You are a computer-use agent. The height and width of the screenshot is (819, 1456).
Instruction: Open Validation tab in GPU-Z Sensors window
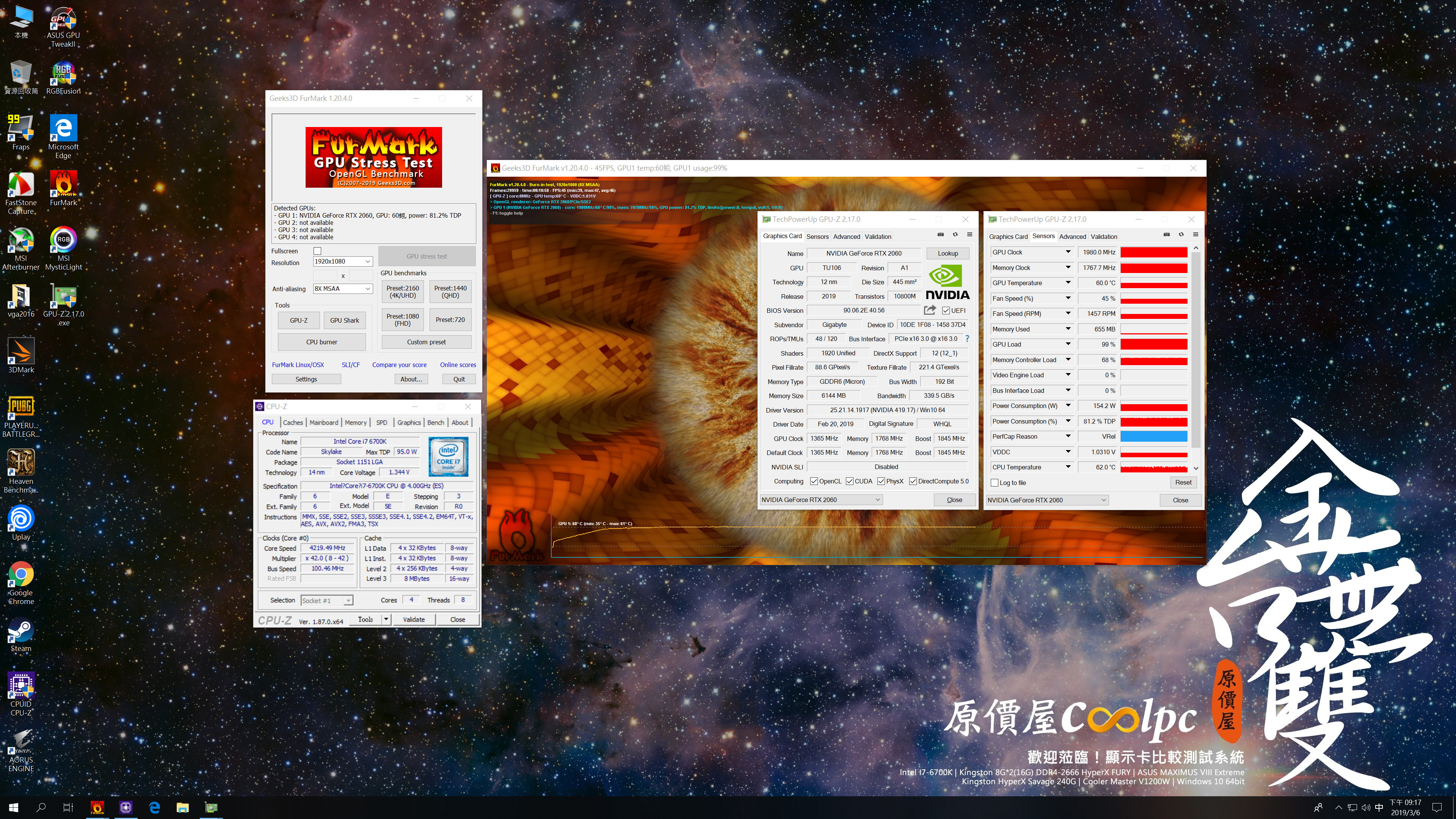coord(1103,237)
